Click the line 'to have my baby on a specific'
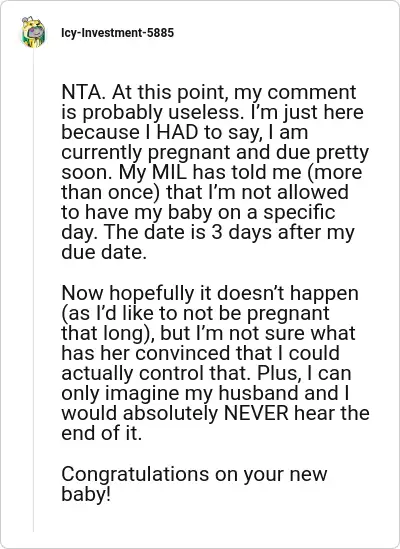Viewport: 400px width, 549px height. 198,213
